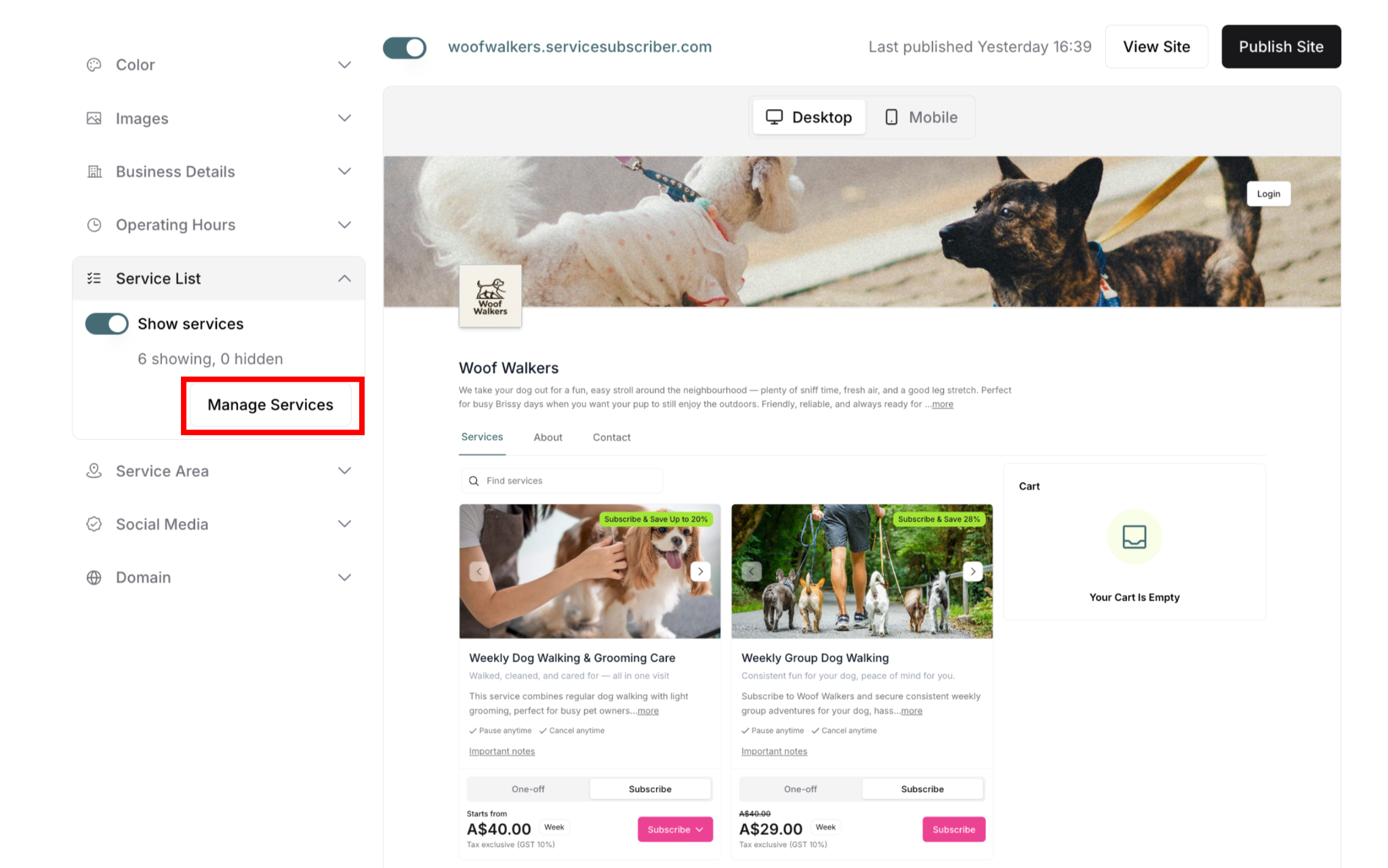Collapse the Service List section
This screenshot has width=1388, height=868.
click(344, 278)
